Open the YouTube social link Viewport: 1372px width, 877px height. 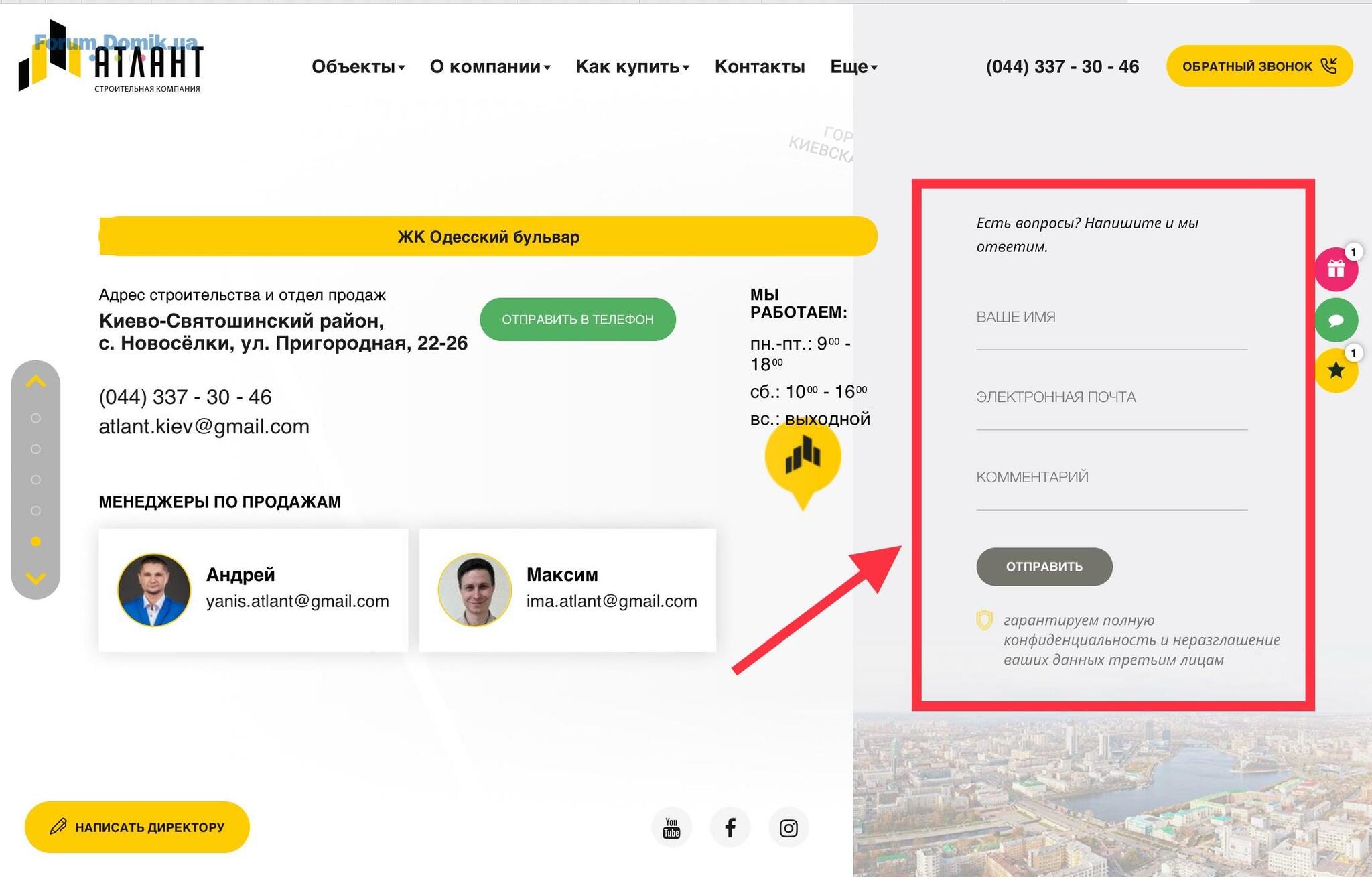click(x=671, y=828)
